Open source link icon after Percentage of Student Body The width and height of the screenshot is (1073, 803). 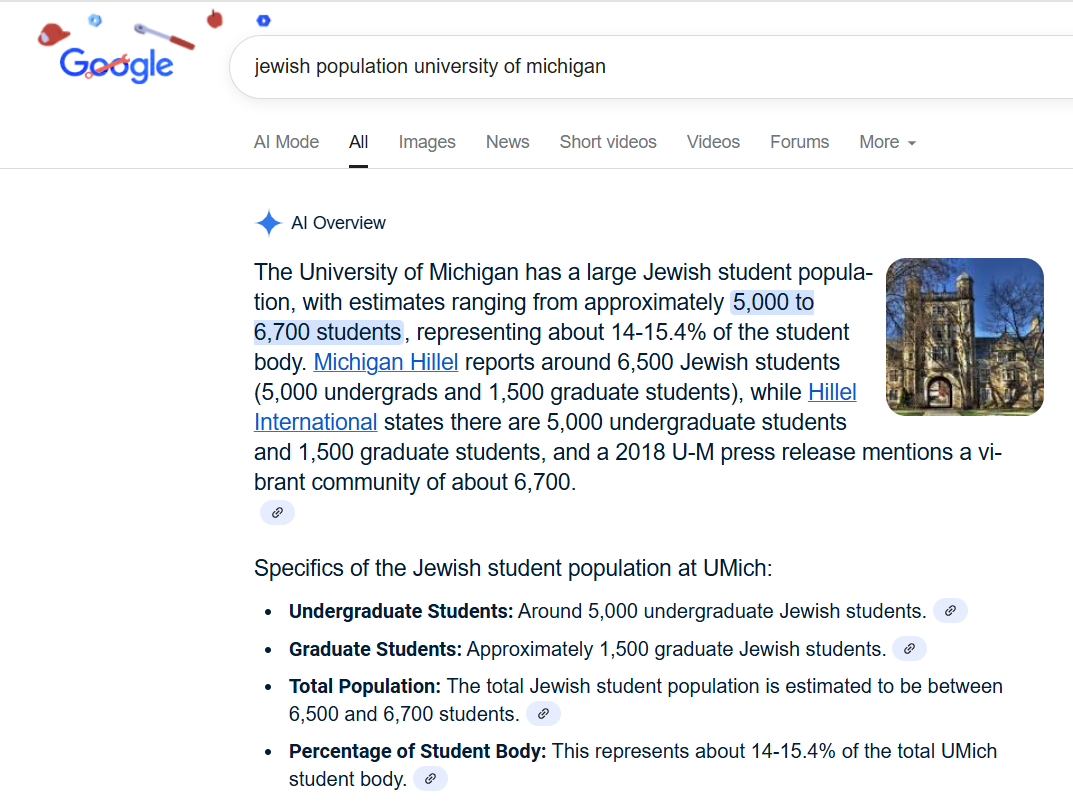point(430,778)
